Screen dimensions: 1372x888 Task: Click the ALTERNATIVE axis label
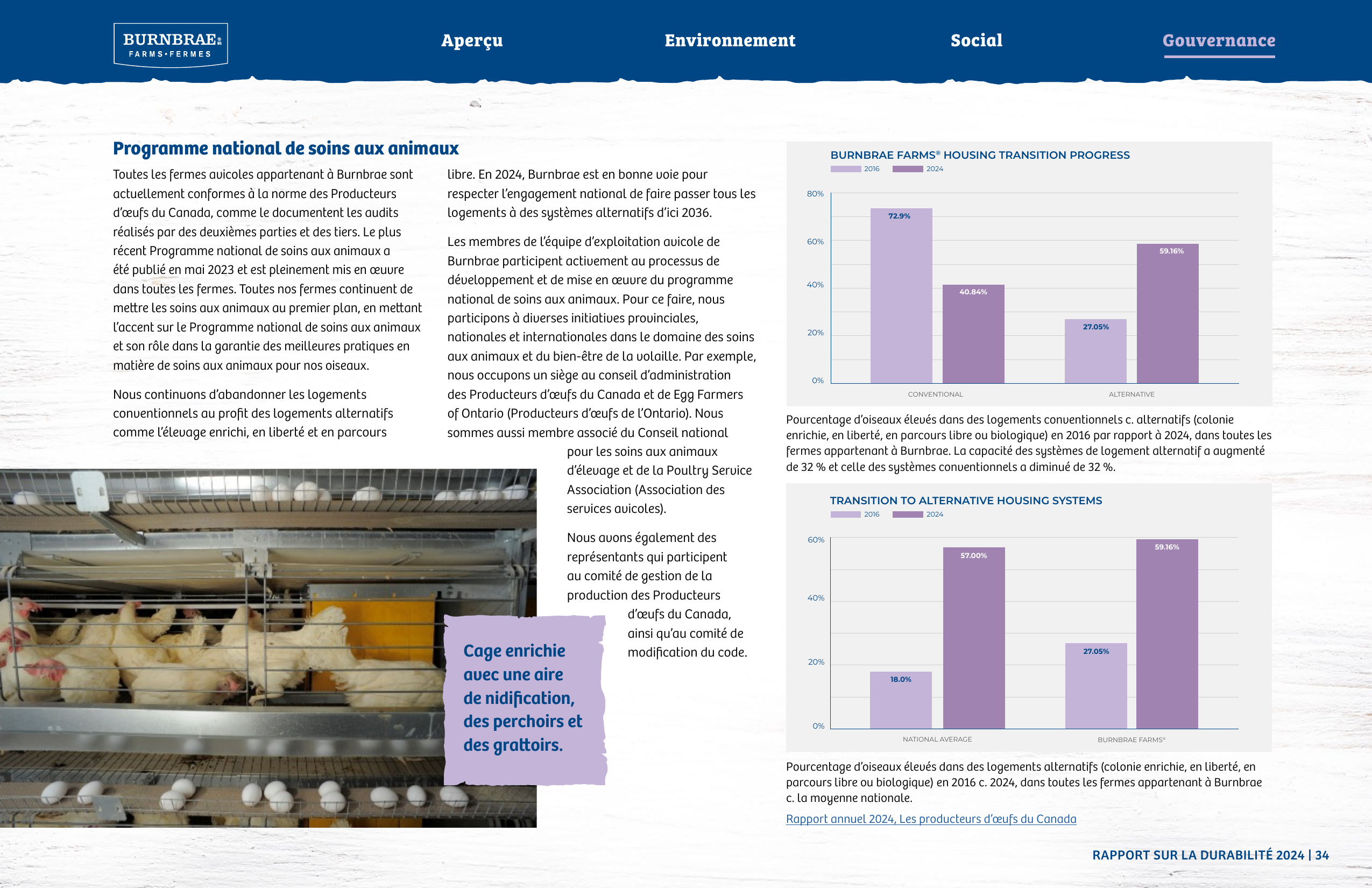(x=1131, y=394)
